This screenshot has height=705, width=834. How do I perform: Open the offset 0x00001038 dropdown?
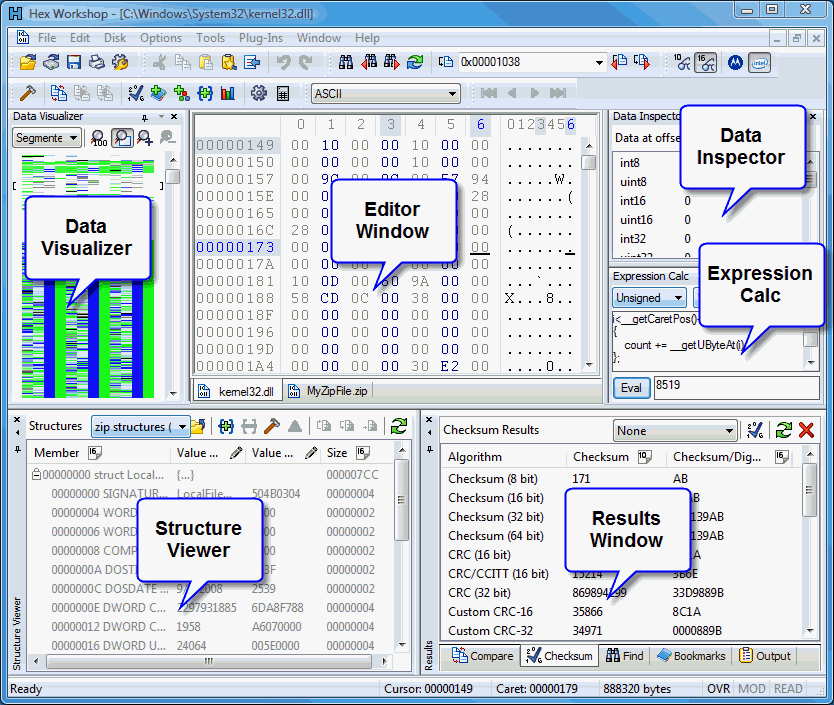click(599, 63)
